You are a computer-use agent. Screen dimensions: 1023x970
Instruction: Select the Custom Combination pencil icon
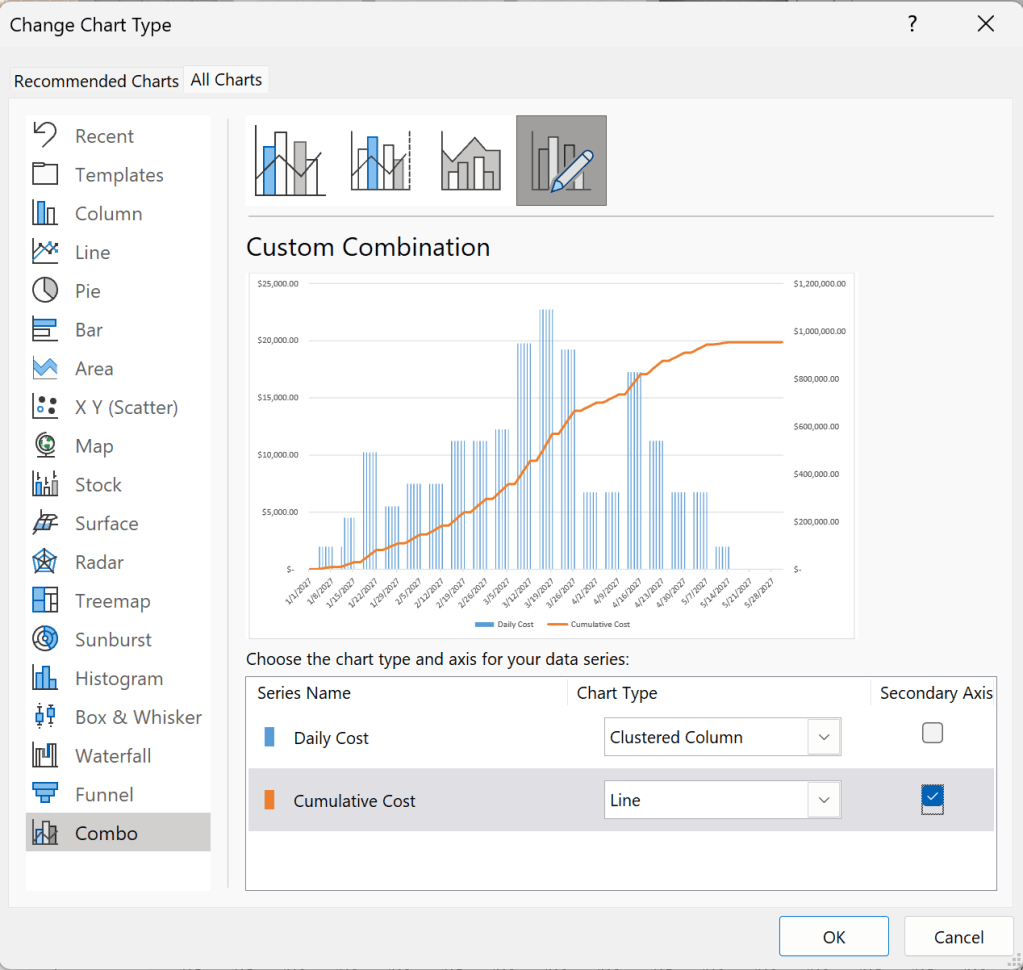(561, 160)
